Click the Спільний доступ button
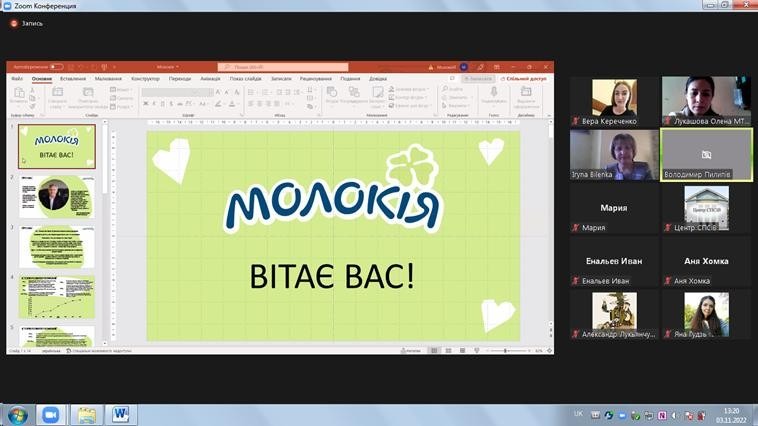Image resolution: width=758 pixels, height=426 pixels. click(x=524, y=78)
